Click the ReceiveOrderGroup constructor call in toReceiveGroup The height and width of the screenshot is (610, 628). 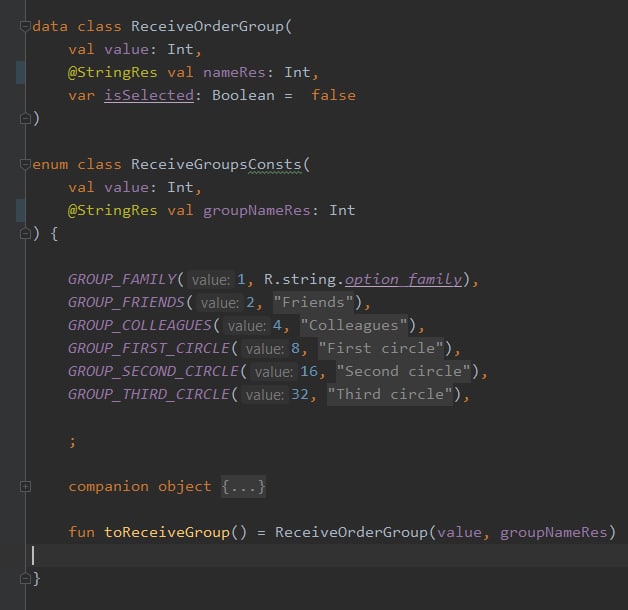coord(351,532)
